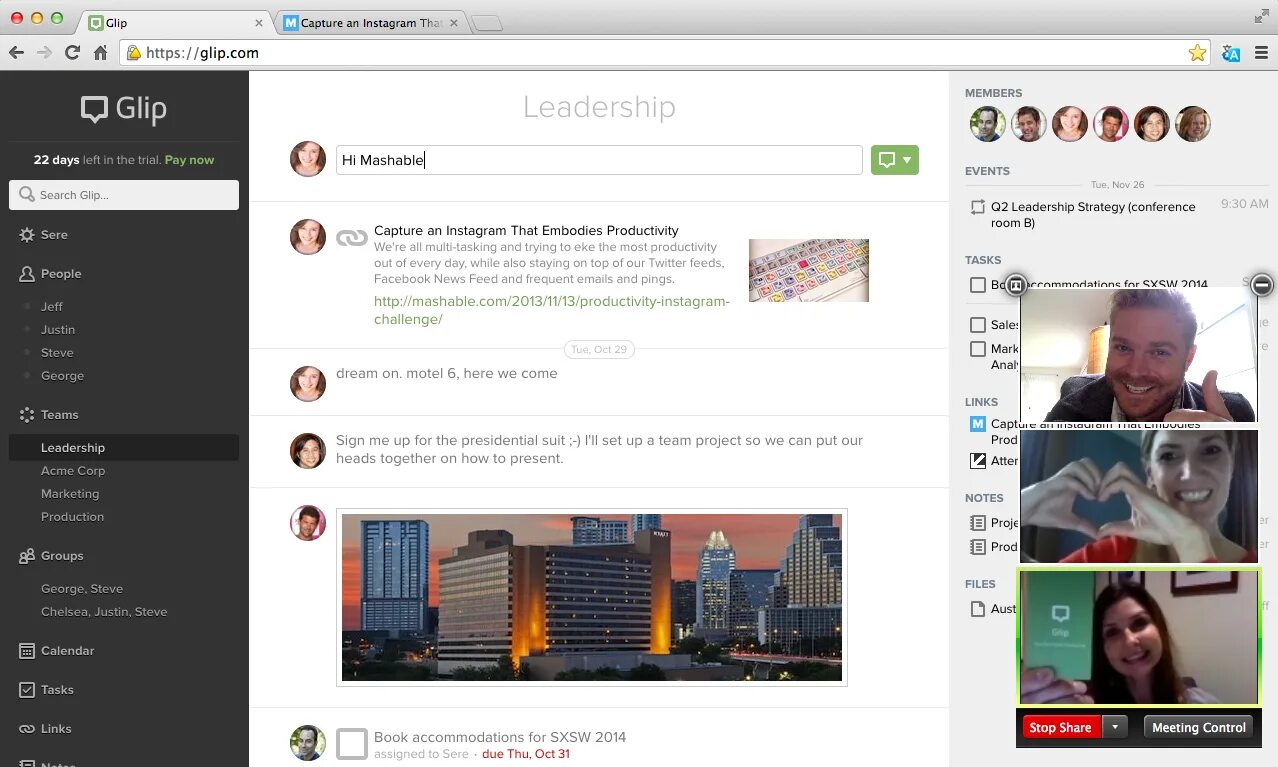Click the green-bordered video tile
This screenshot has height=767, width=1278.
click(1139, 637)
